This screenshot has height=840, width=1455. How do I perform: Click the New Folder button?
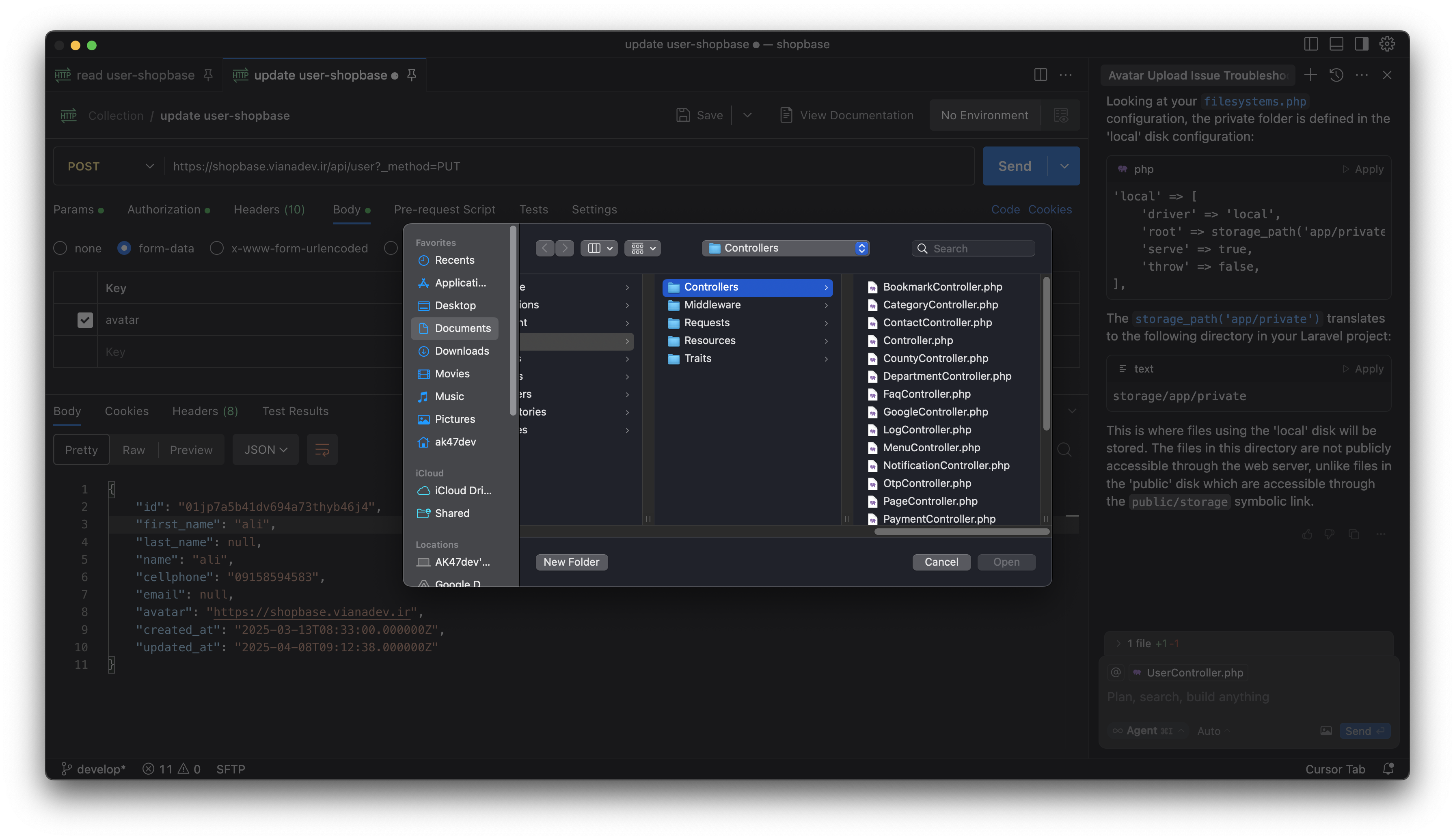[x=571, y=562]
